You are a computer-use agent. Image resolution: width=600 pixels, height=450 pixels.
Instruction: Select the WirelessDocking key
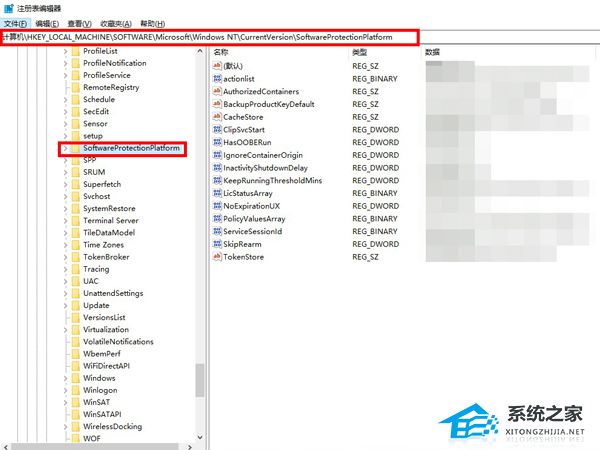coord(112,427)
